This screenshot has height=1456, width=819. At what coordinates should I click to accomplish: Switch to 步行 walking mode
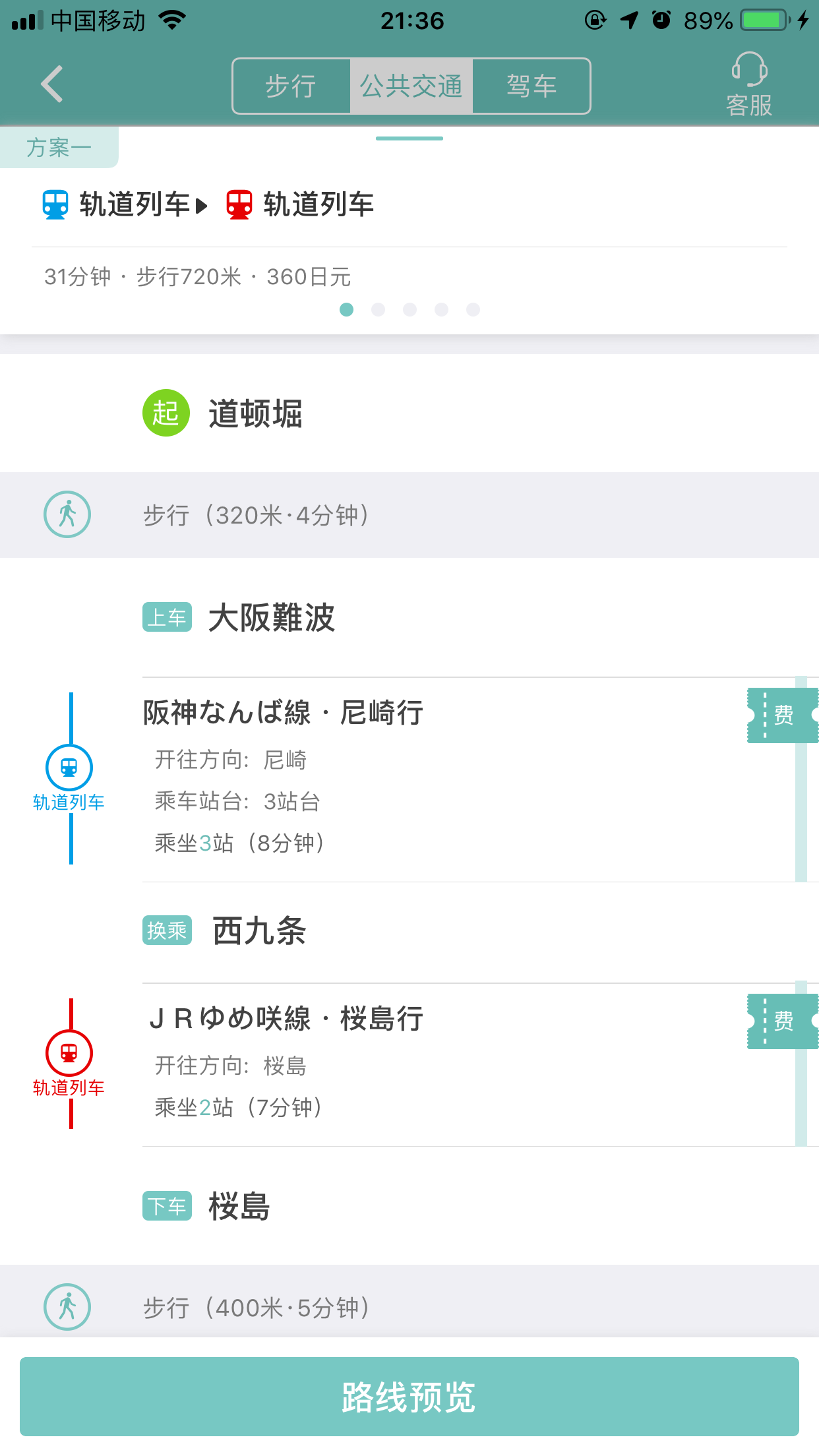pyautogui.click(x=291, y=86)
